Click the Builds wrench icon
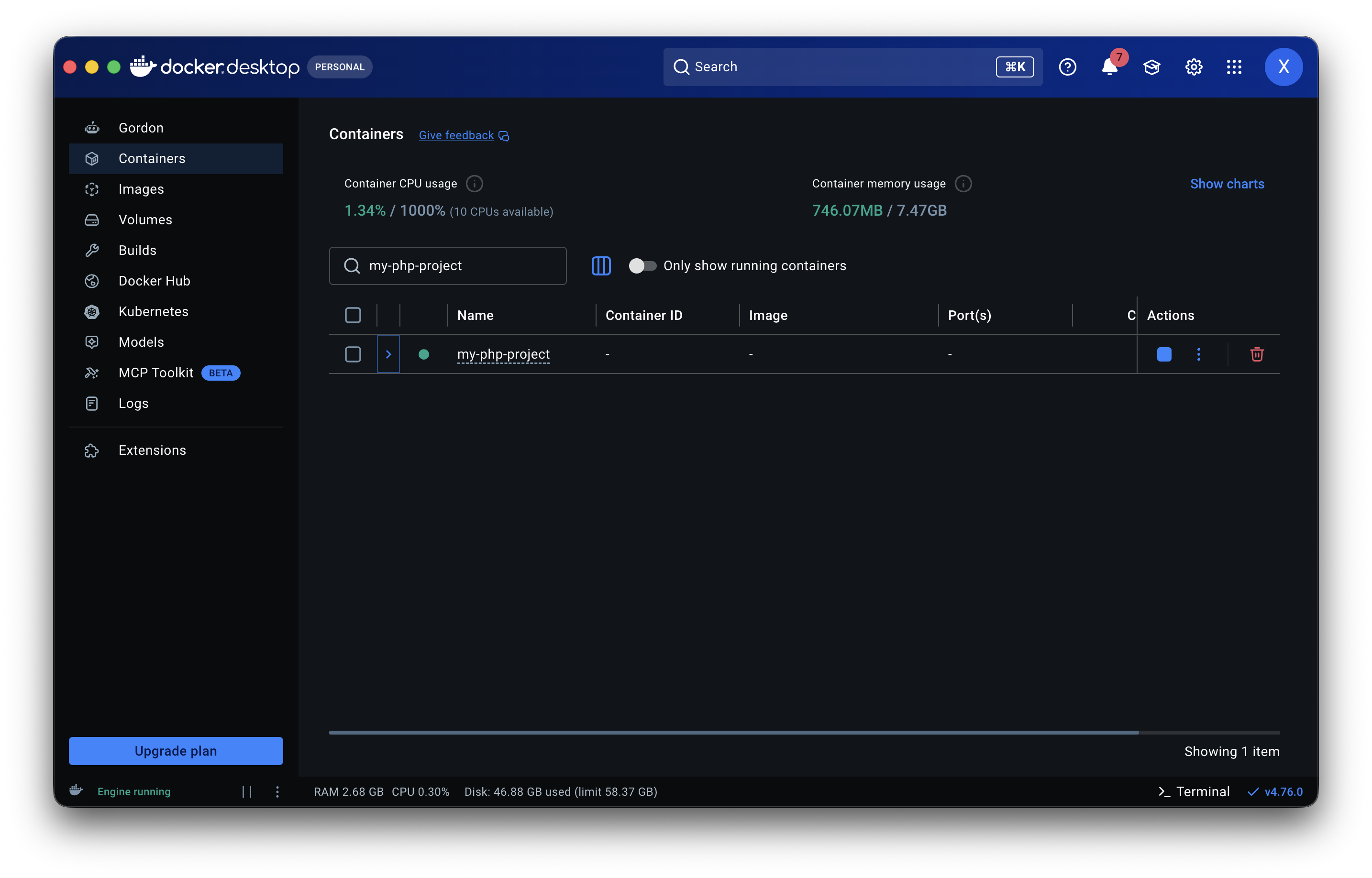This screenshot has height=878, width=1372. 92,250
